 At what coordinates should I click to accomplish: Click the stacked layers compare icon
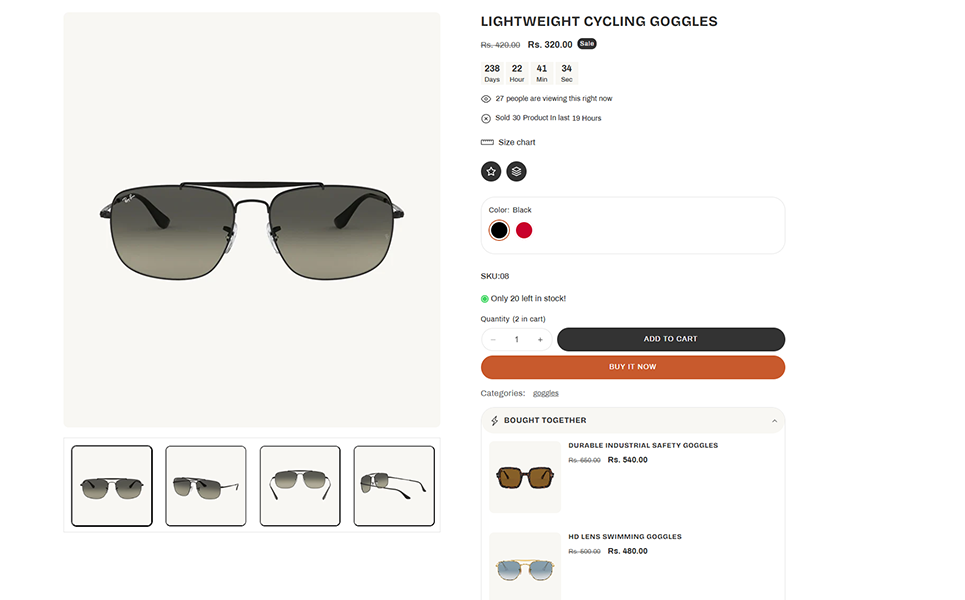point(516,171)
